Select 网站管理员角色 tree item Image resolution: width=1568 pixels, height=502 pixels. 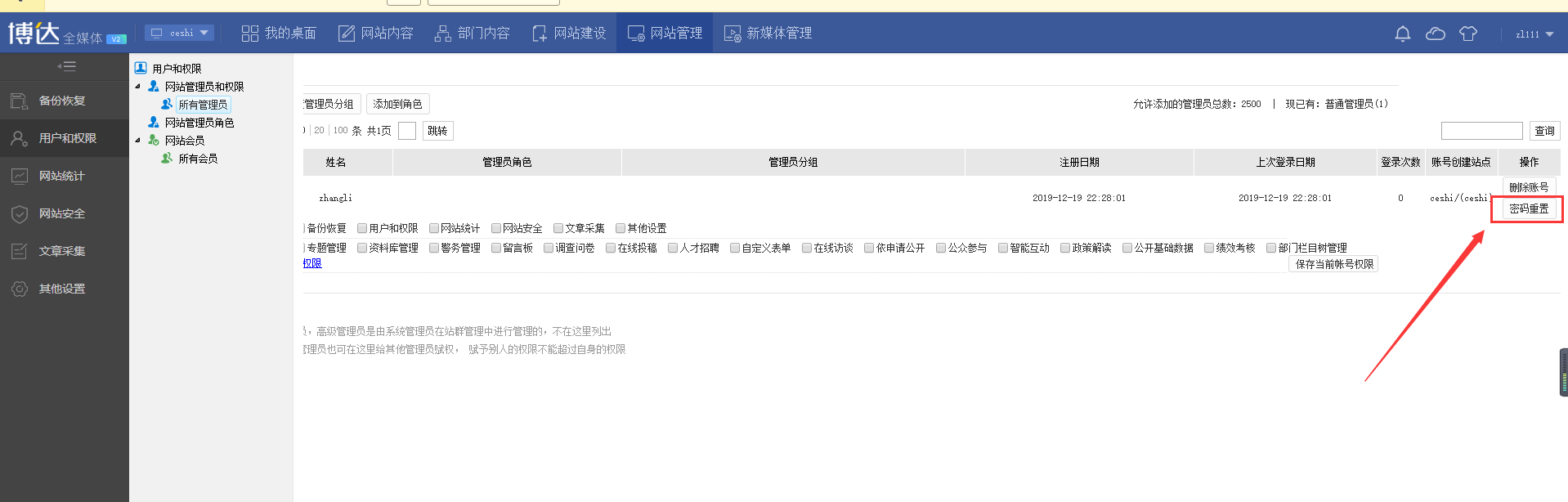(x=199, y=122)
